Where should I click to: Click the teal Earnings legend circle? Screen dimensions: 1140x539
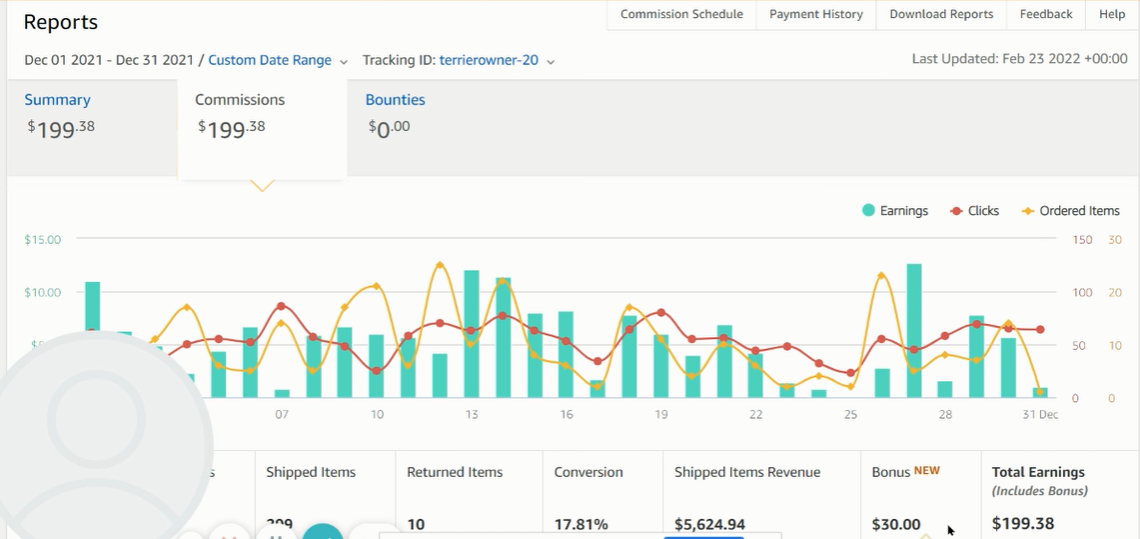(868, 211)
